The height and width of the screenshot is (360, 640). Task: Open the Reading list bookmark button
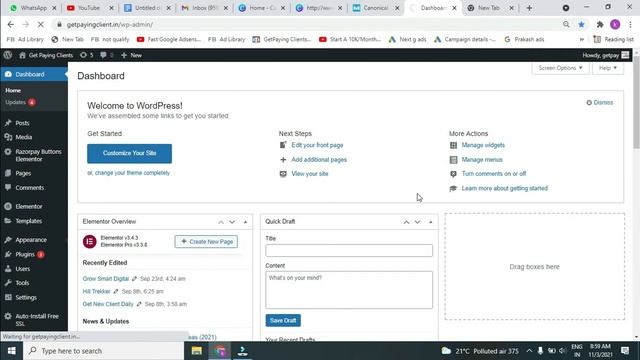coord(613,39)
